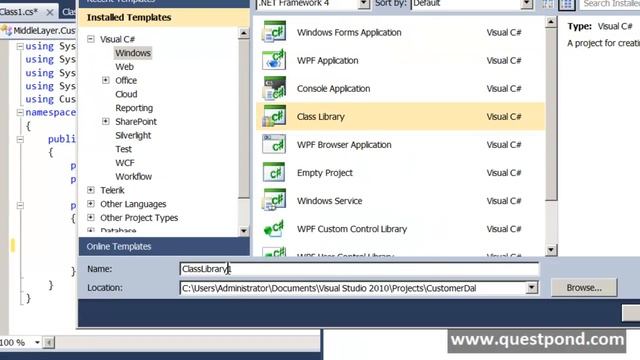Open the .NET Framework 4 dropdown
The height and width of the screenshot is (360, 640).
point(363,4)
